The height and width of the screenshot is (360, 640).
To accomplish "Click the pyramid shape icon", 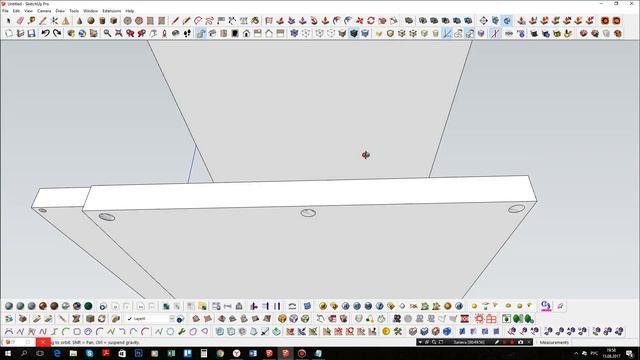I will coord(66,21).
